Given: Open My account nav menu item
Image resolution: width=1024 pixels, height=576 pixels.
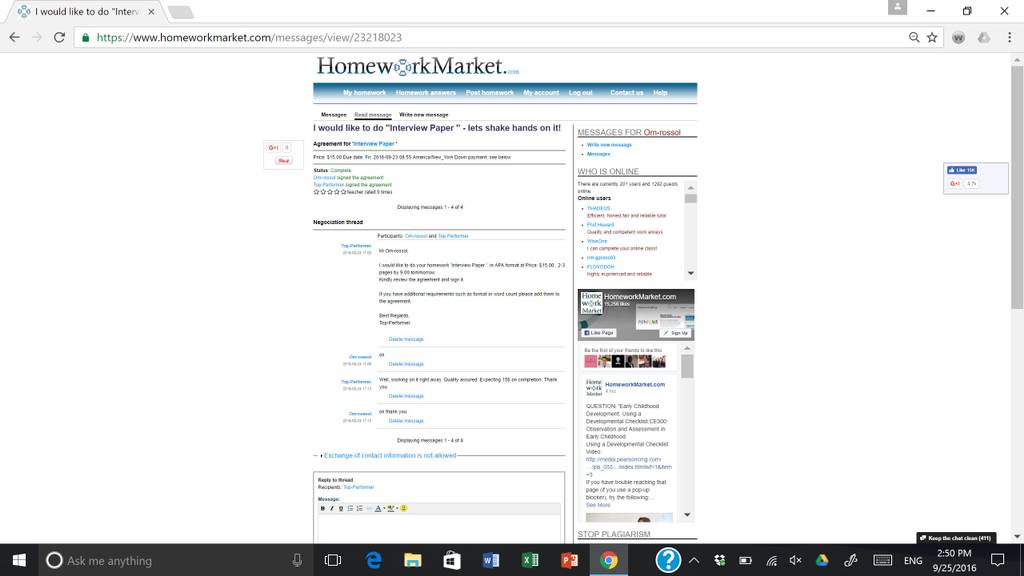Looking at the screenshot, I should pyautogui.click(x=541, y=93).
